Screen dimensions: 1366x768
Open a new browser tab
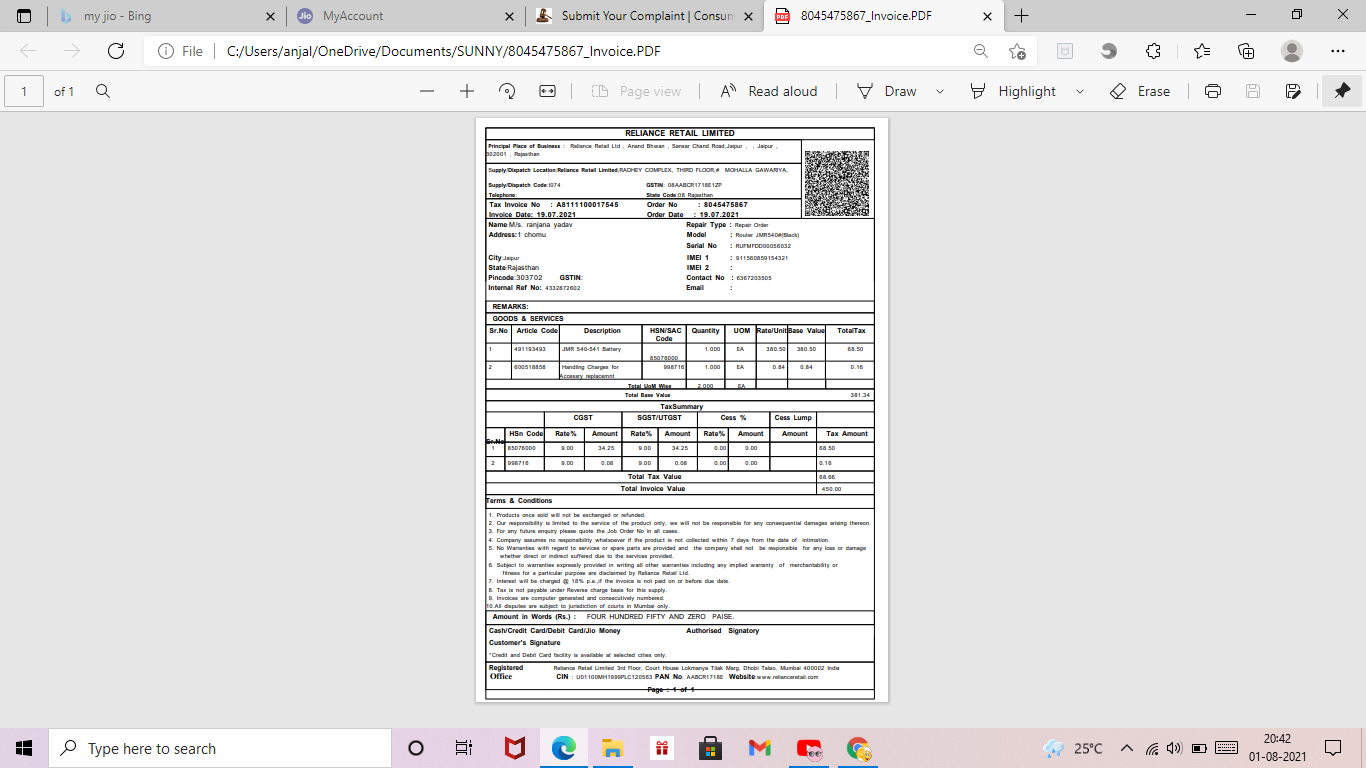[x=1022, y=16]
